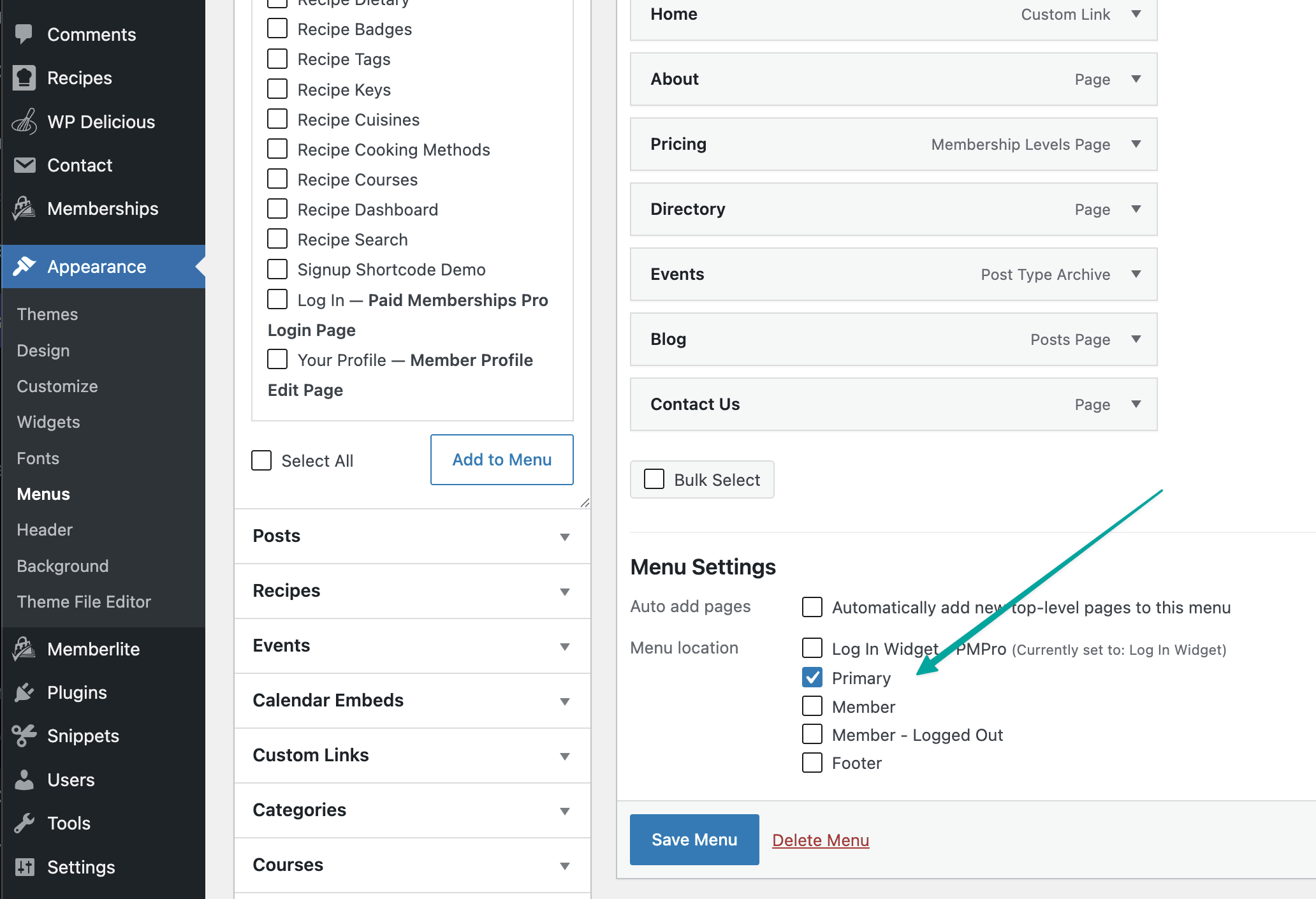Expand the Courses accordion section
The height and width of the screenshot is (899, 1316).
(413, 865)
